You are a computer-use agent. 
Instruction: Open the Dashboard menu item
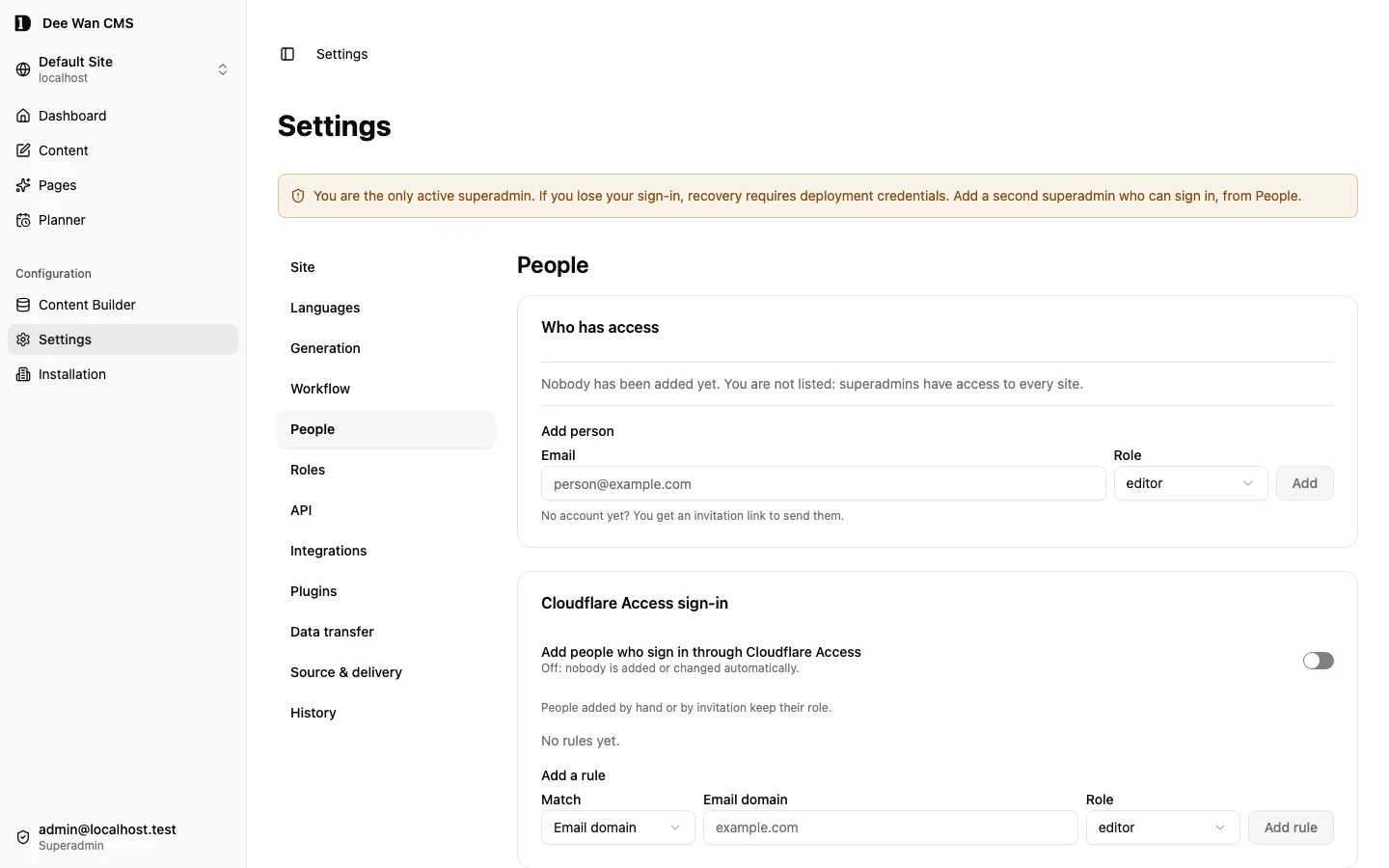pyautogui.click(x=123, y=116)
